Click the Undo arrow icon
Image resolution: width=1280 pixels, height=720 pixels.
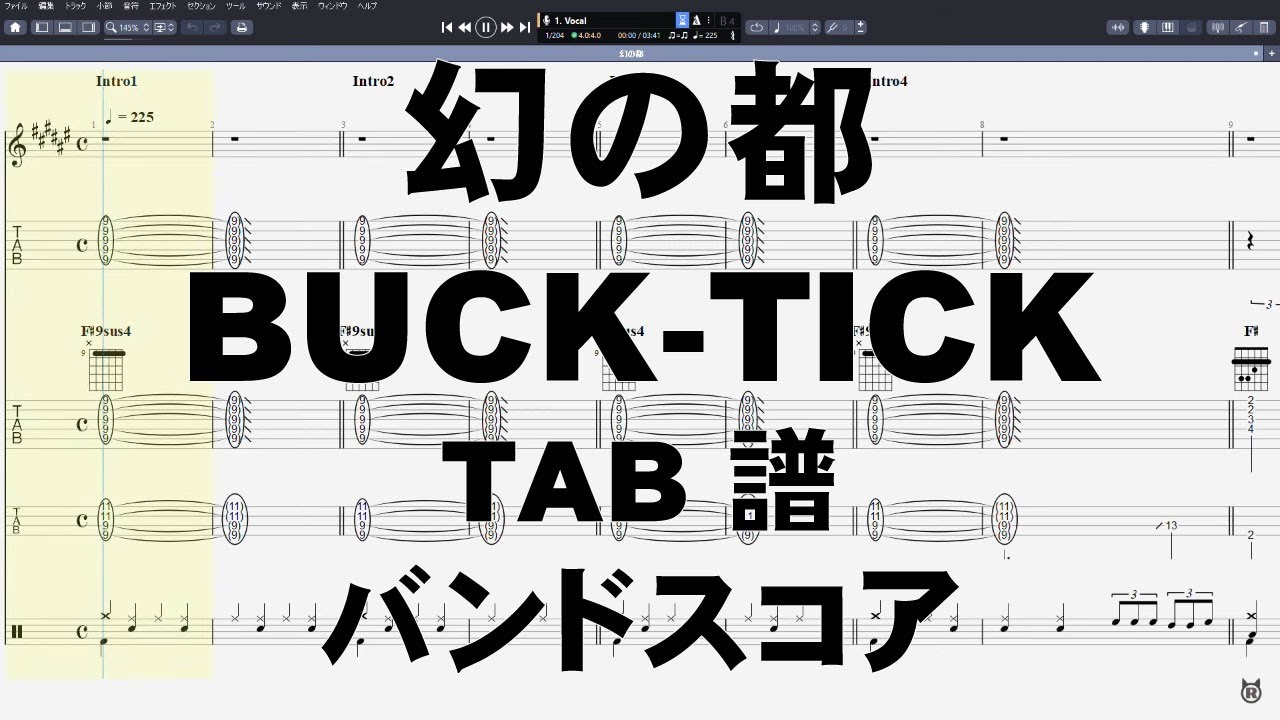191,27
